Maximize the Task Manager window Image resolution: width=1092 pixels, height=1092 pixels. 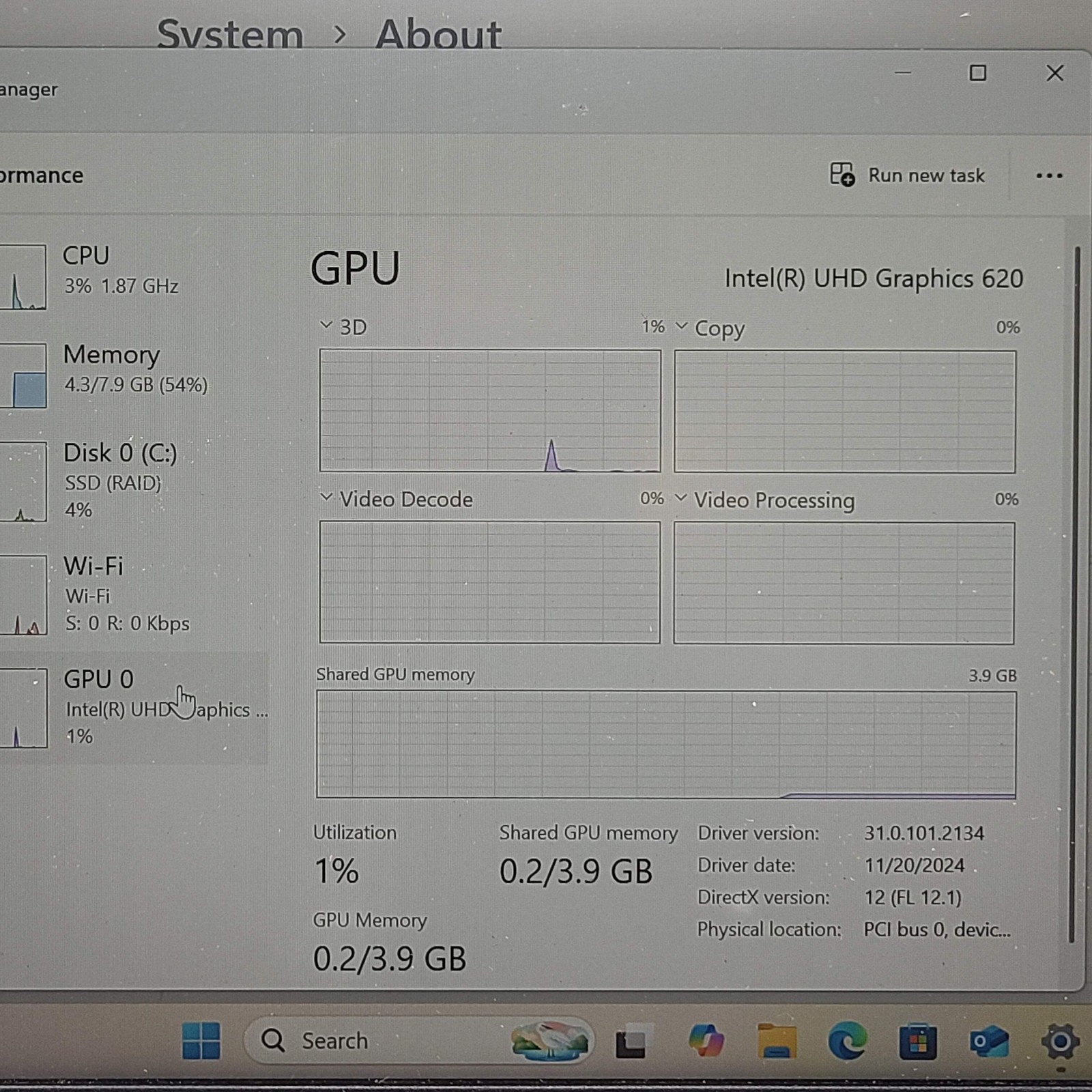pyautogui.click(x=978, y=73)
